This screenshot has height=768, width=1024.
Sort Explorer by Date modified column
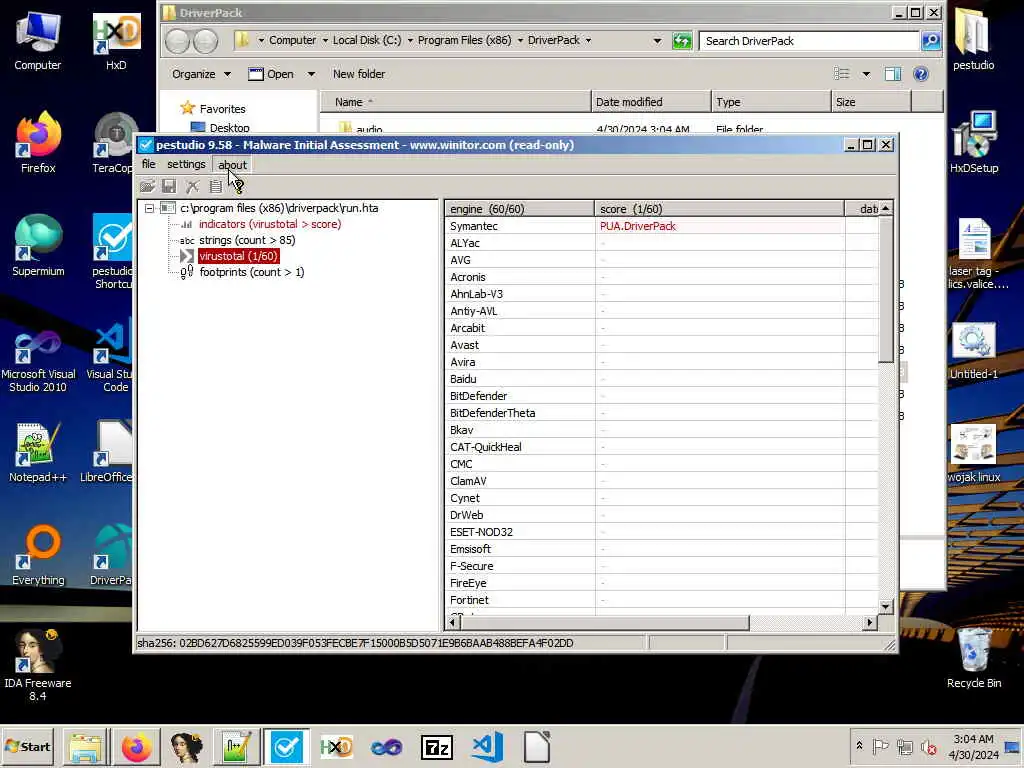651,102
